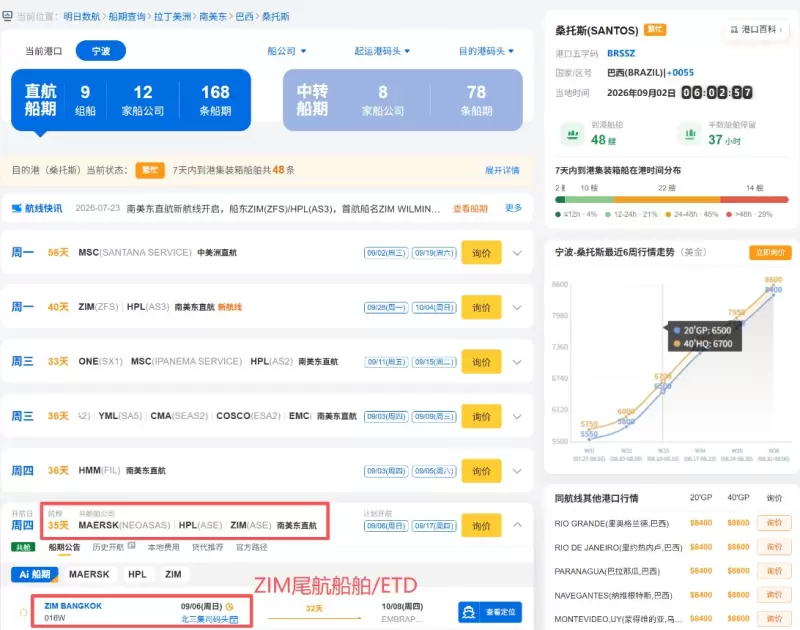Open the 货代推荐 tab
800x630 pixels.
[x=207, y=547]
